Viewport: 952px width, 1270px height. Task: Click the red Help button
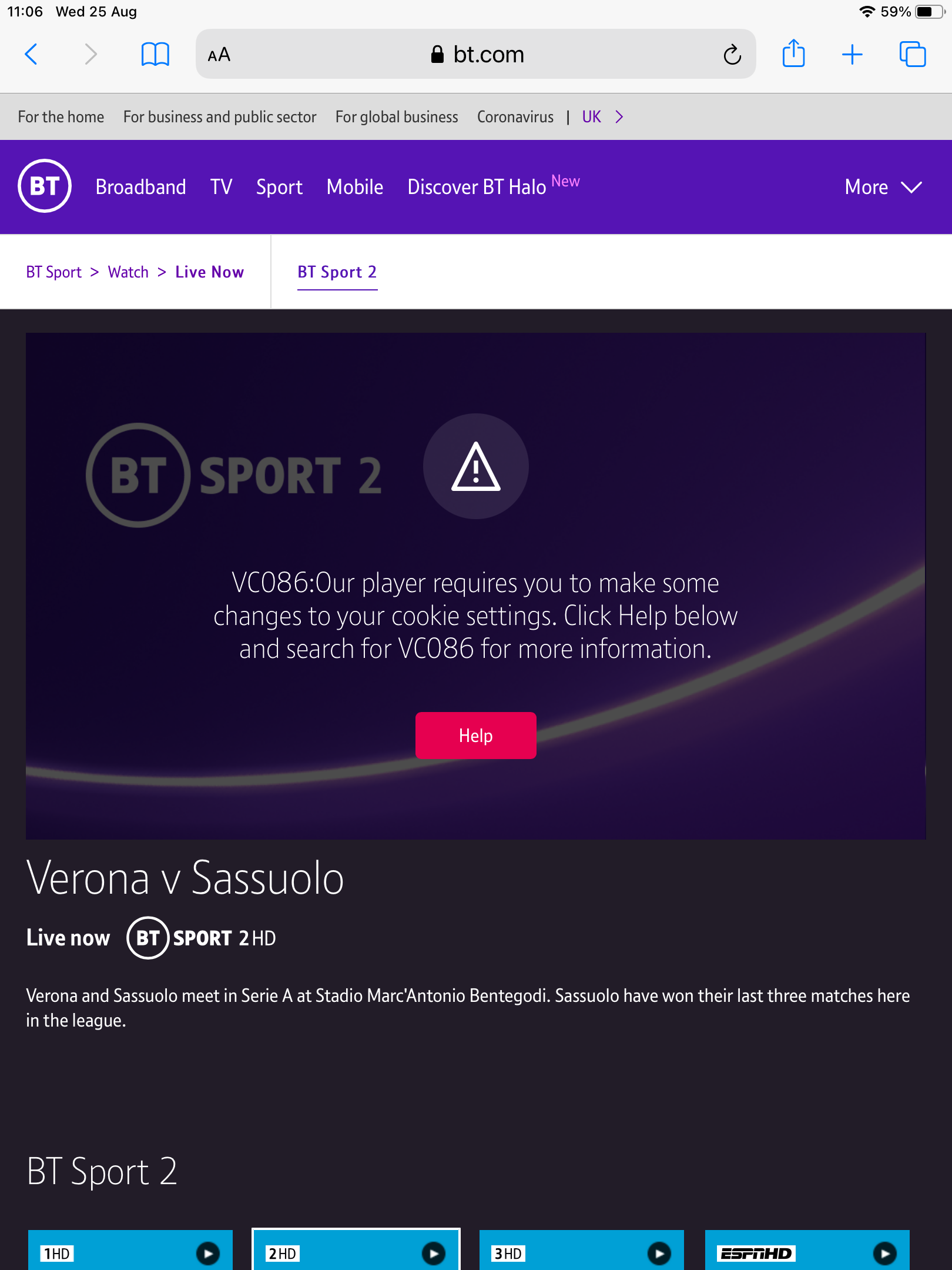click(x=476, y=736)
